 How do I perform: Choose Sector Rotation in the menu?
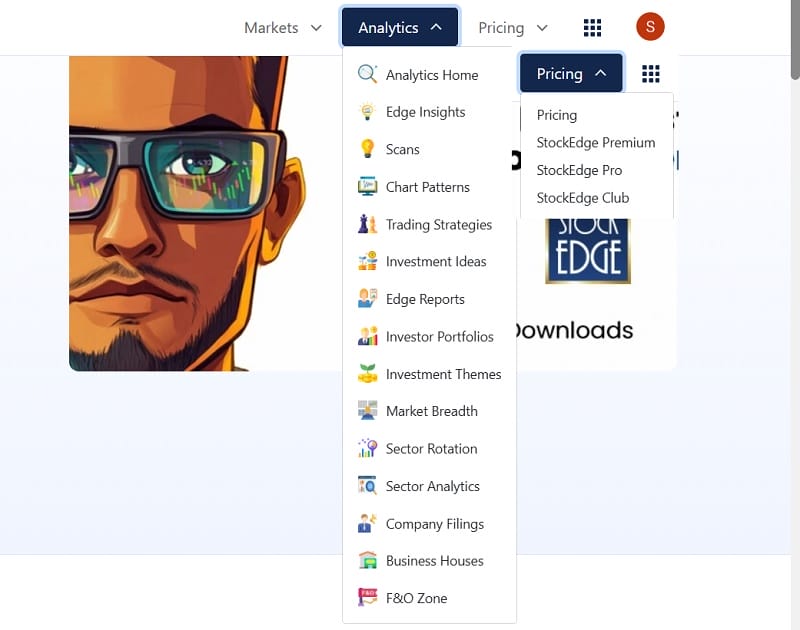431,449
